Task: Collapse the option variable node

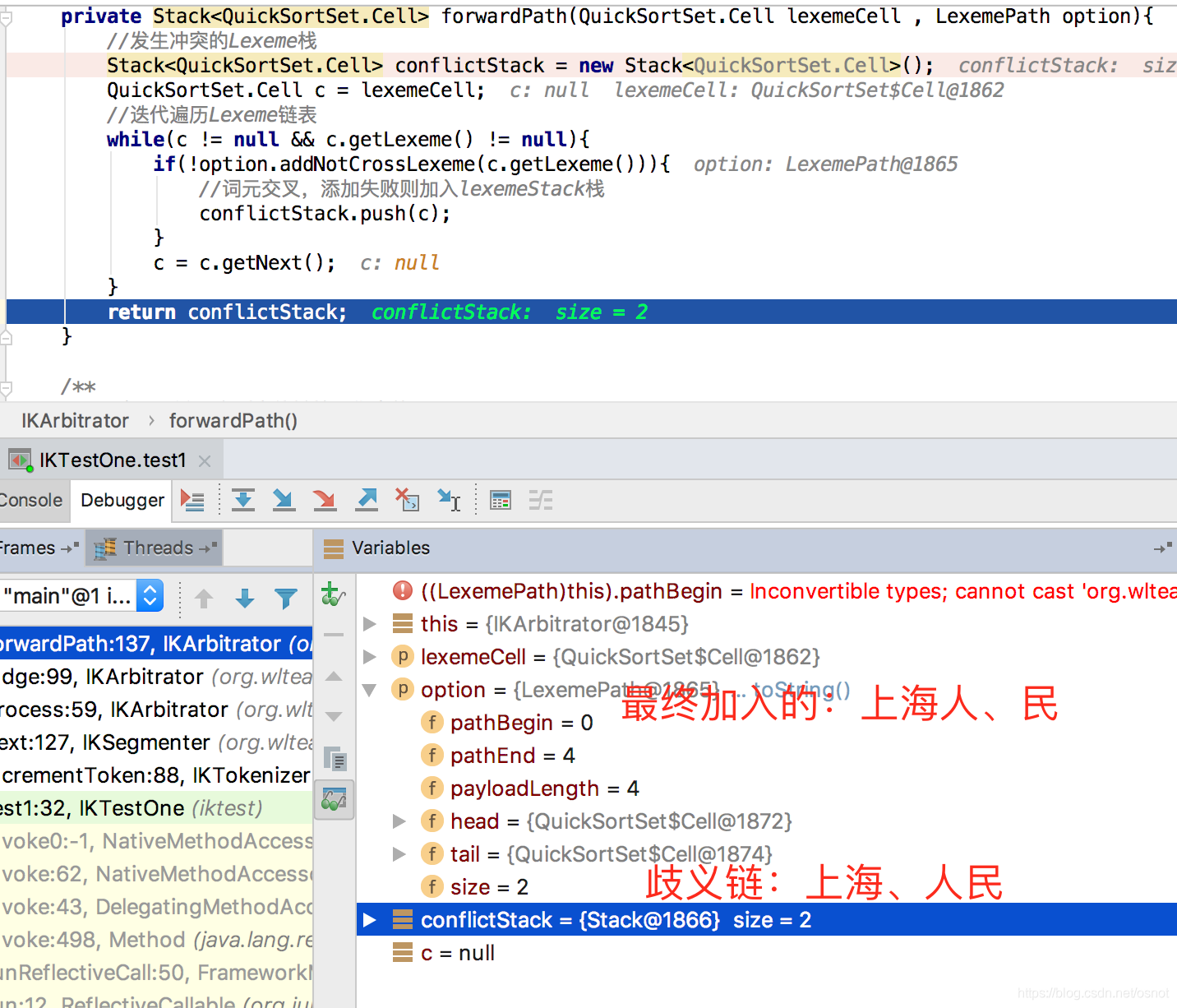Action: pyautogui.click(x=370, y=690)
